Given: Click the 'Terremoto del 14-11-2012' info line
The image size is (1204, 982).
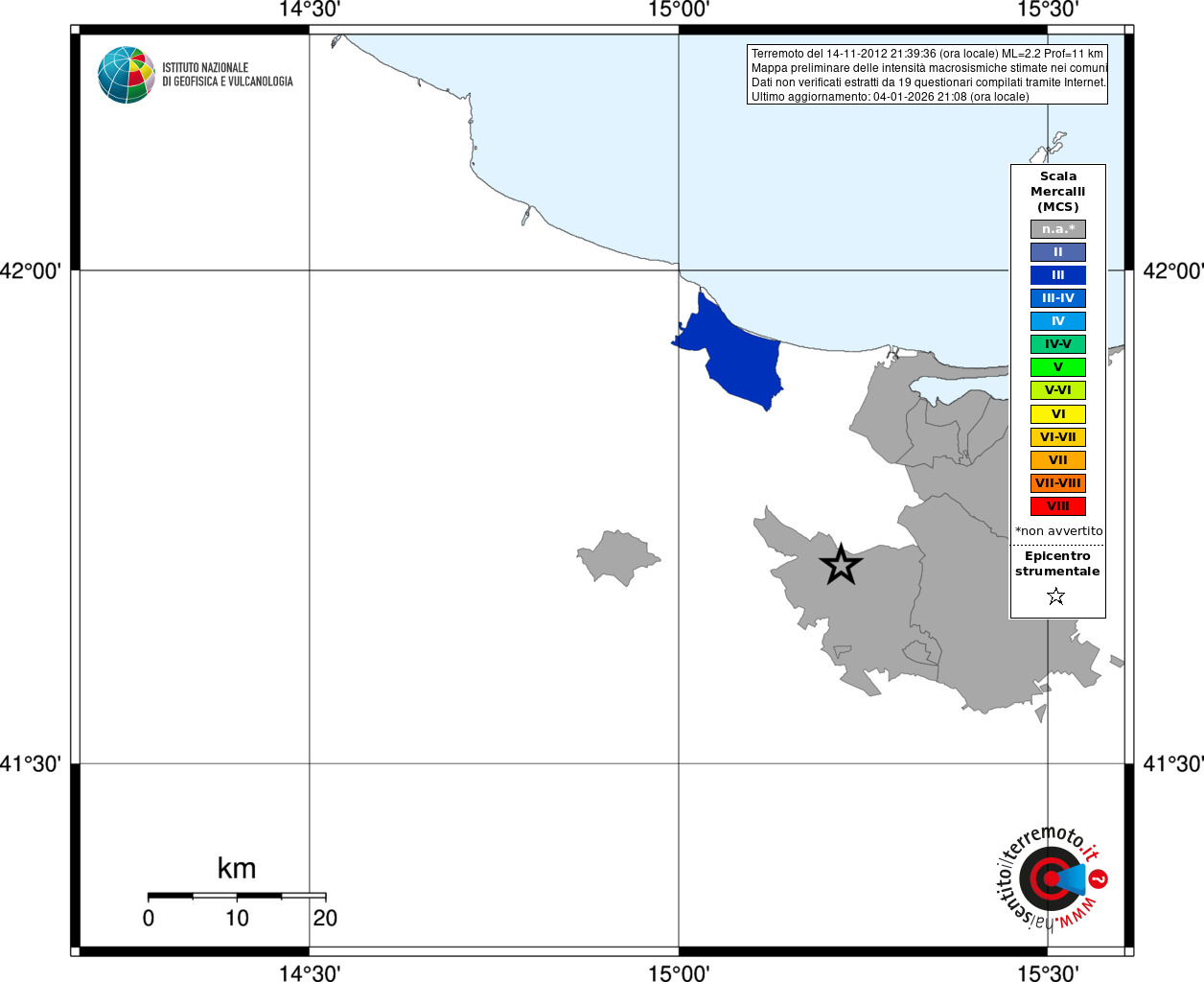Looking at the screenshot, I should (927, 54).
